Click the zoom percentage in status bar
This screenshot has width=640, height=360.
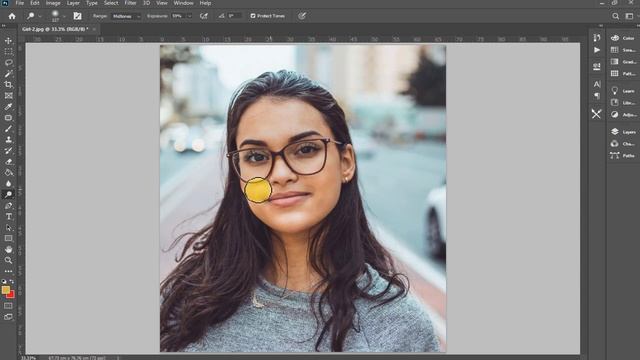pos(28,358)
